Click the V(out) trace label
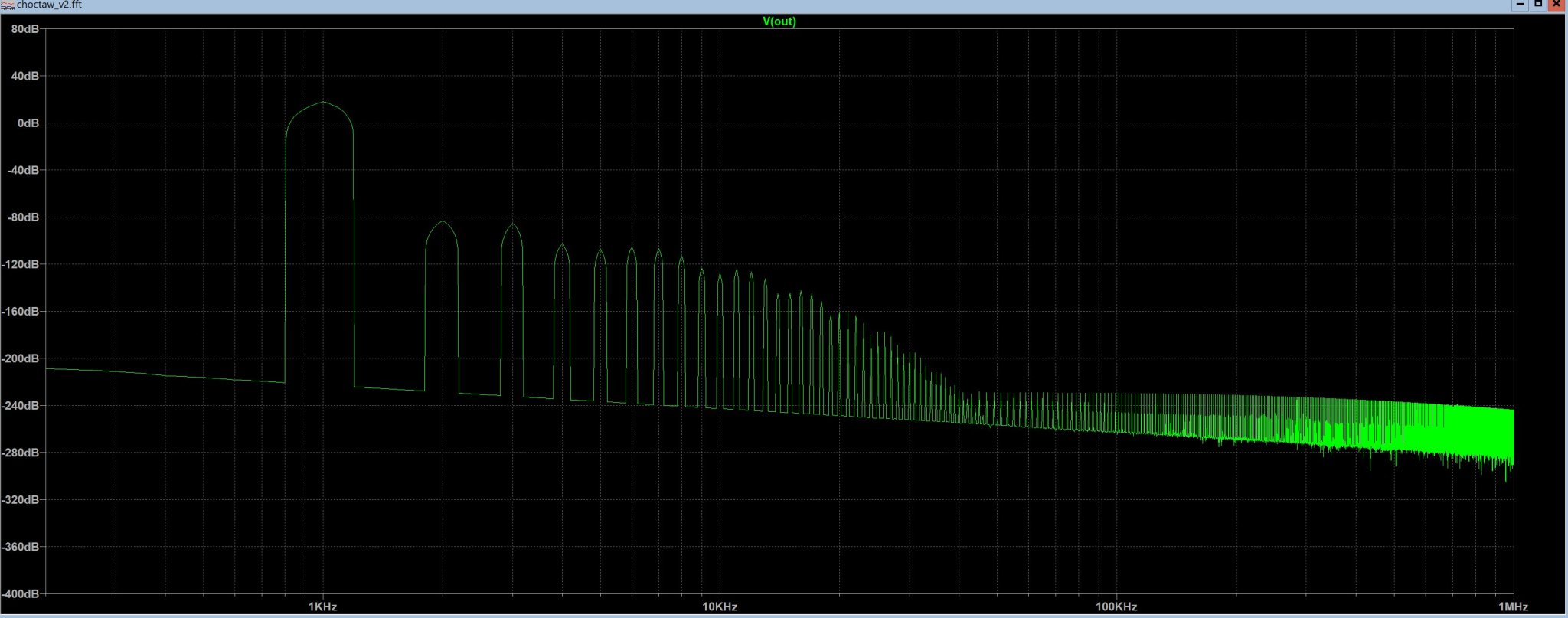Image resolution: width=1568 pixels, height=618 pixels. tap(779, 21)
